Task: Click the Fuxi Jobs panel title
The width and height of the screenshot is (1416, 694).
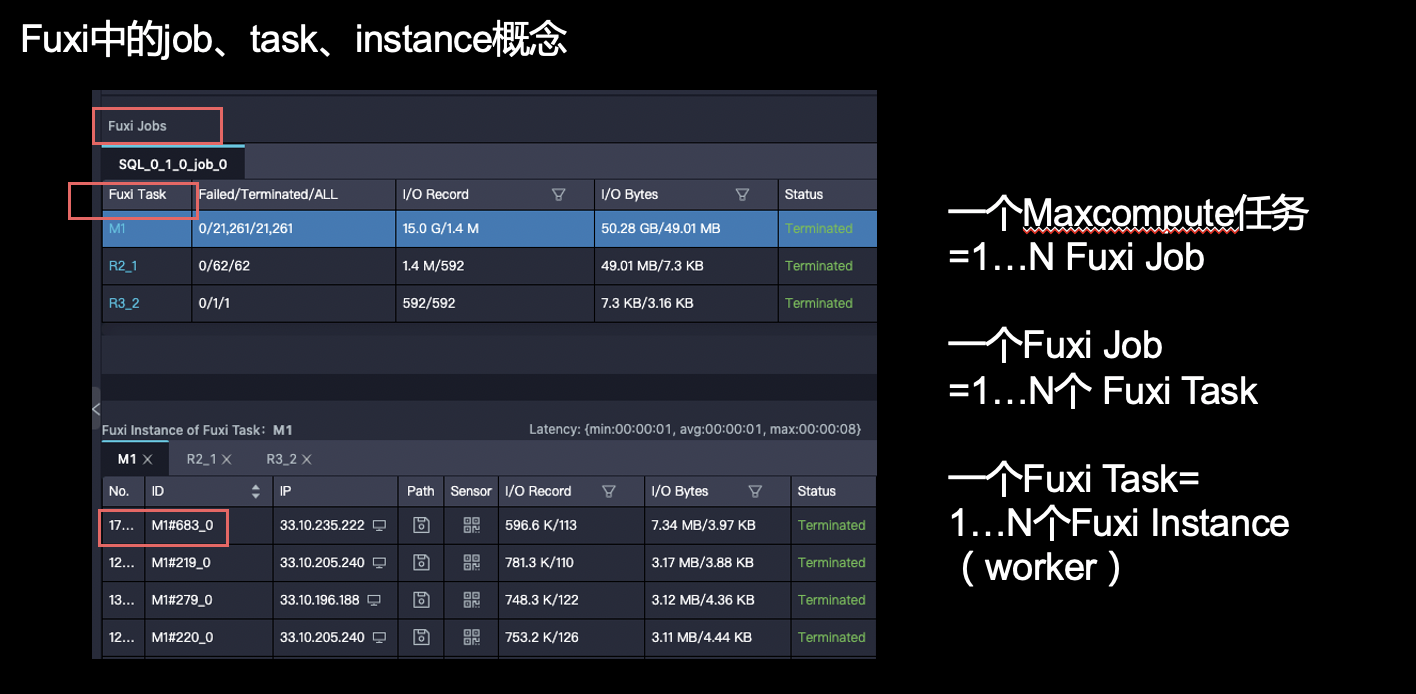Action: pos(137,126)
